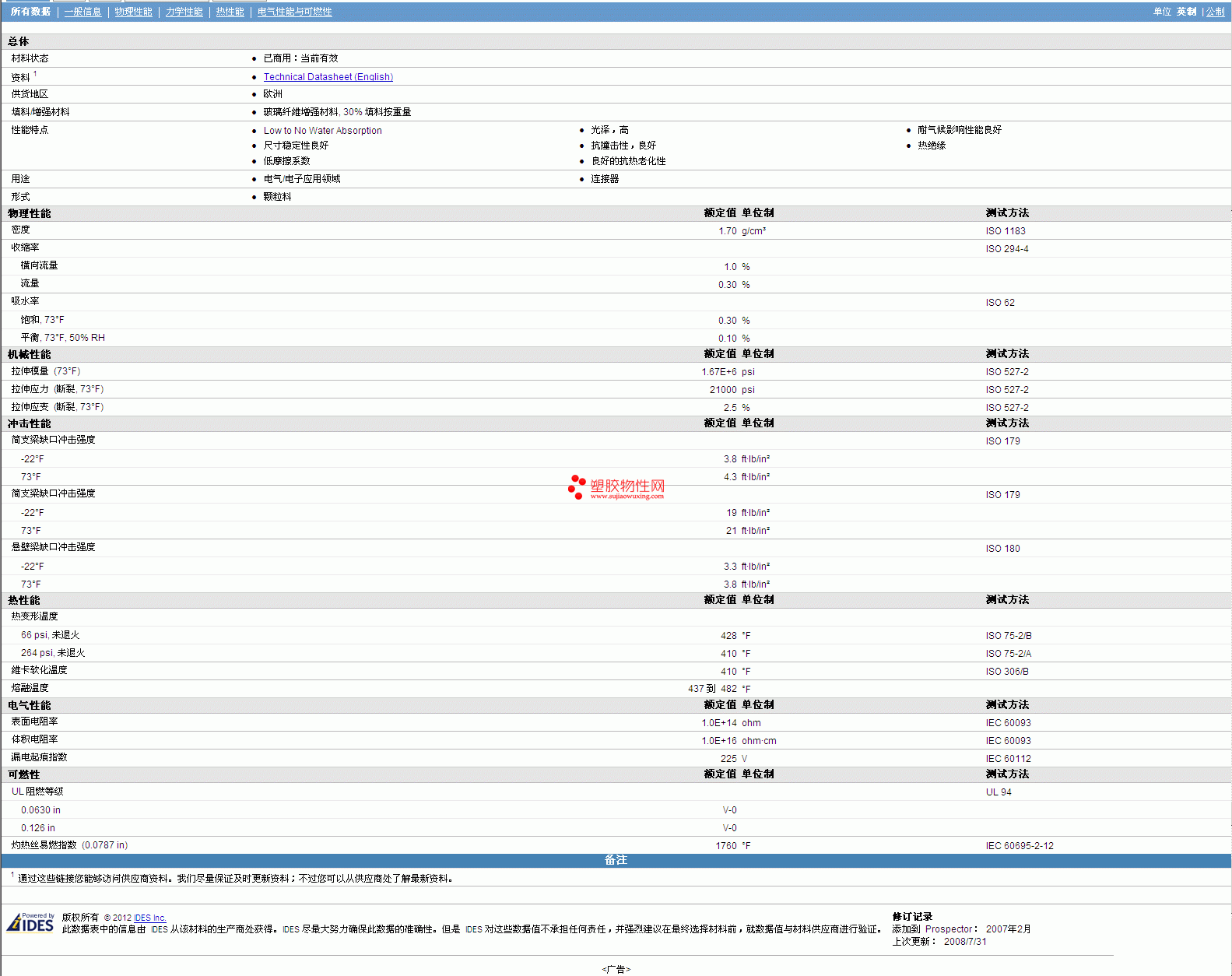Open Technical Datasheet (English) link
The height and width of the screenshot is (976, 1232).
click(328, 77)
